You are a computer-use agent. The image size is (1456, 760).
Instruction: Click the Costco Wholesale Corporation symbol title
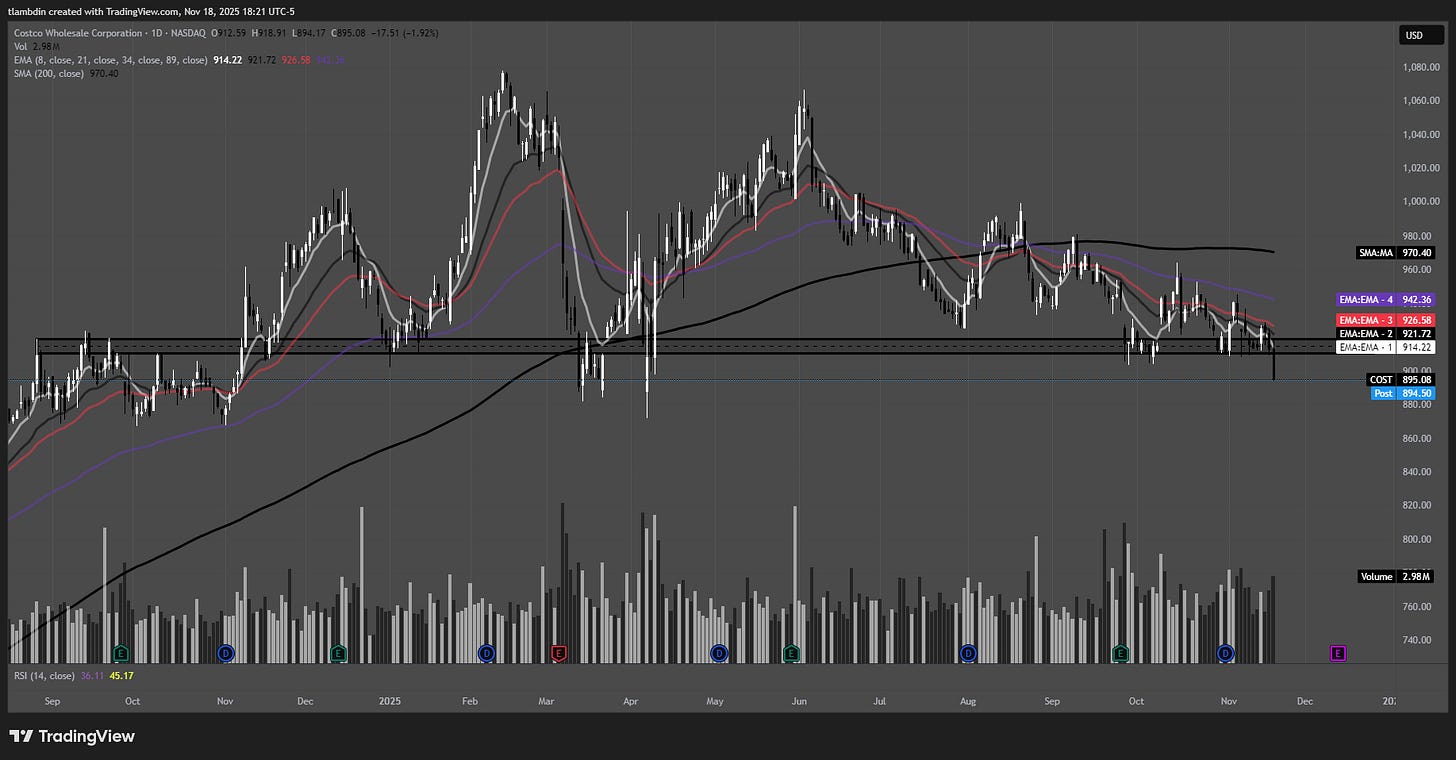point(79,32)
